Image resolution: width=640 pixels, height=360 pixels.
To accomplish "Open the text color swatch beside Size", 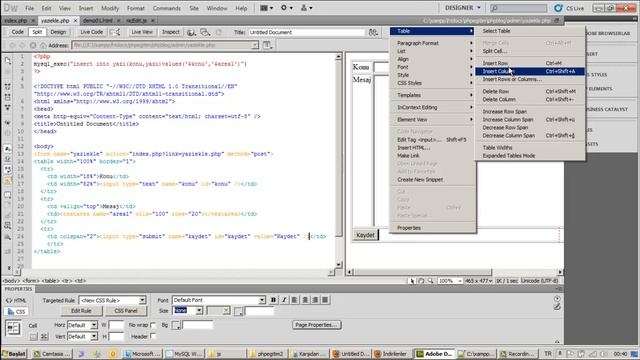I will (238, 311).
